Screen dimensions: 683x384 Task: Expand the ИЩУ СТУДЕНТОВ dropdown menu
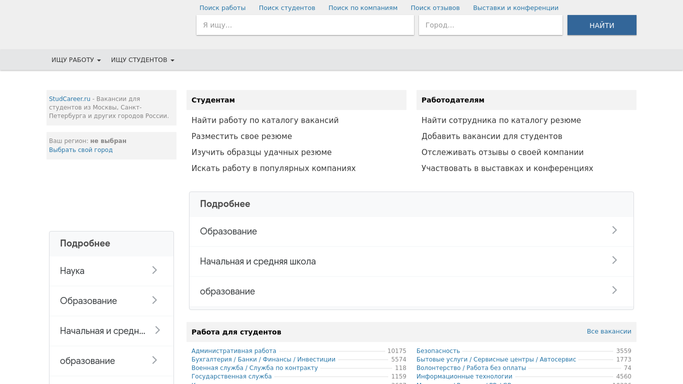pos(142,60)
